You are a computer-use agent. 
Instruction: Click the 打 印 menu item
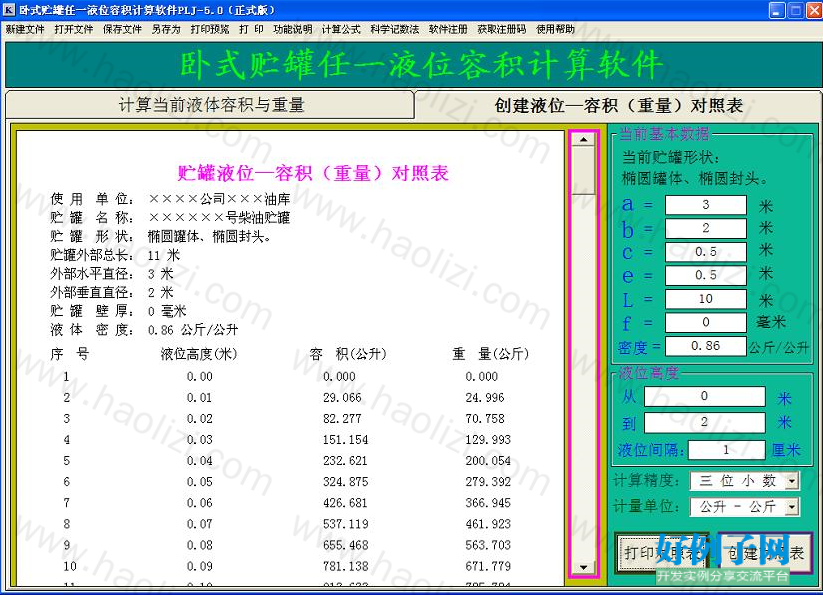click(x=251, y=29)
